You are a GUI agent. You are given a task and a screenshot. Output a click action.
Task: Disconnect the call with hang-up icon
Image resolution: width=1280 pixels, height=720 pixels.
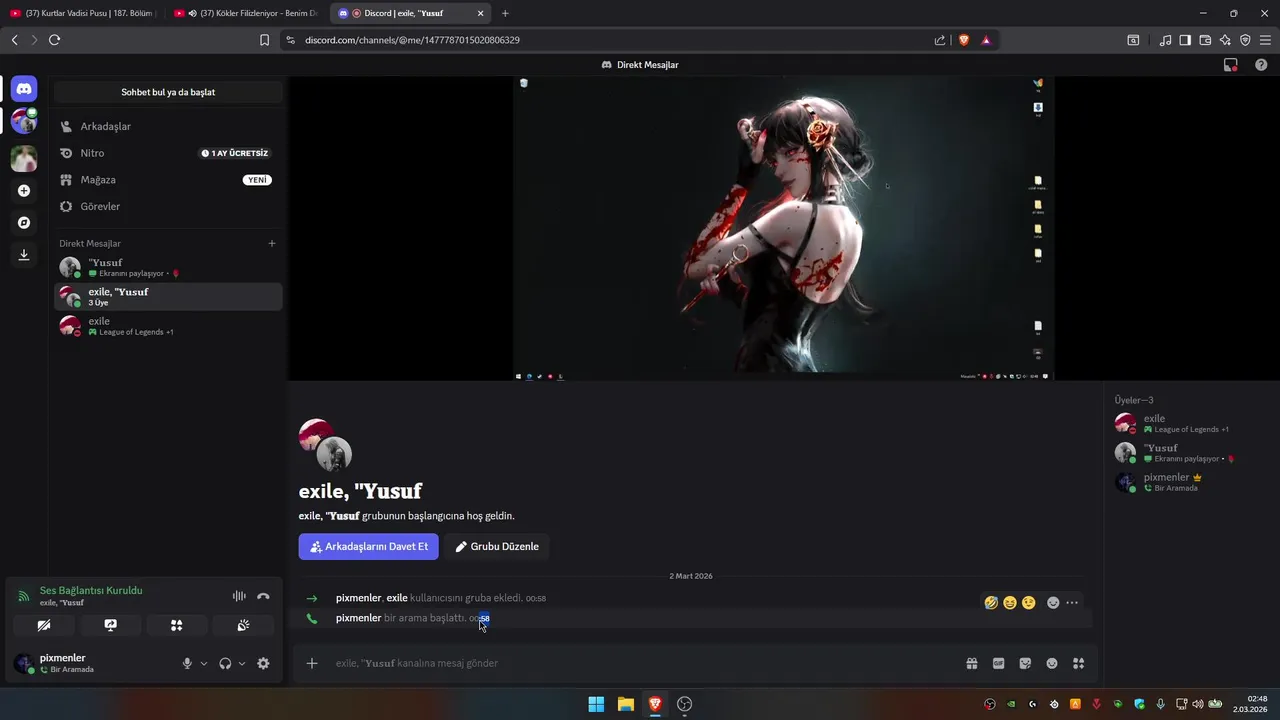[263, 596]
